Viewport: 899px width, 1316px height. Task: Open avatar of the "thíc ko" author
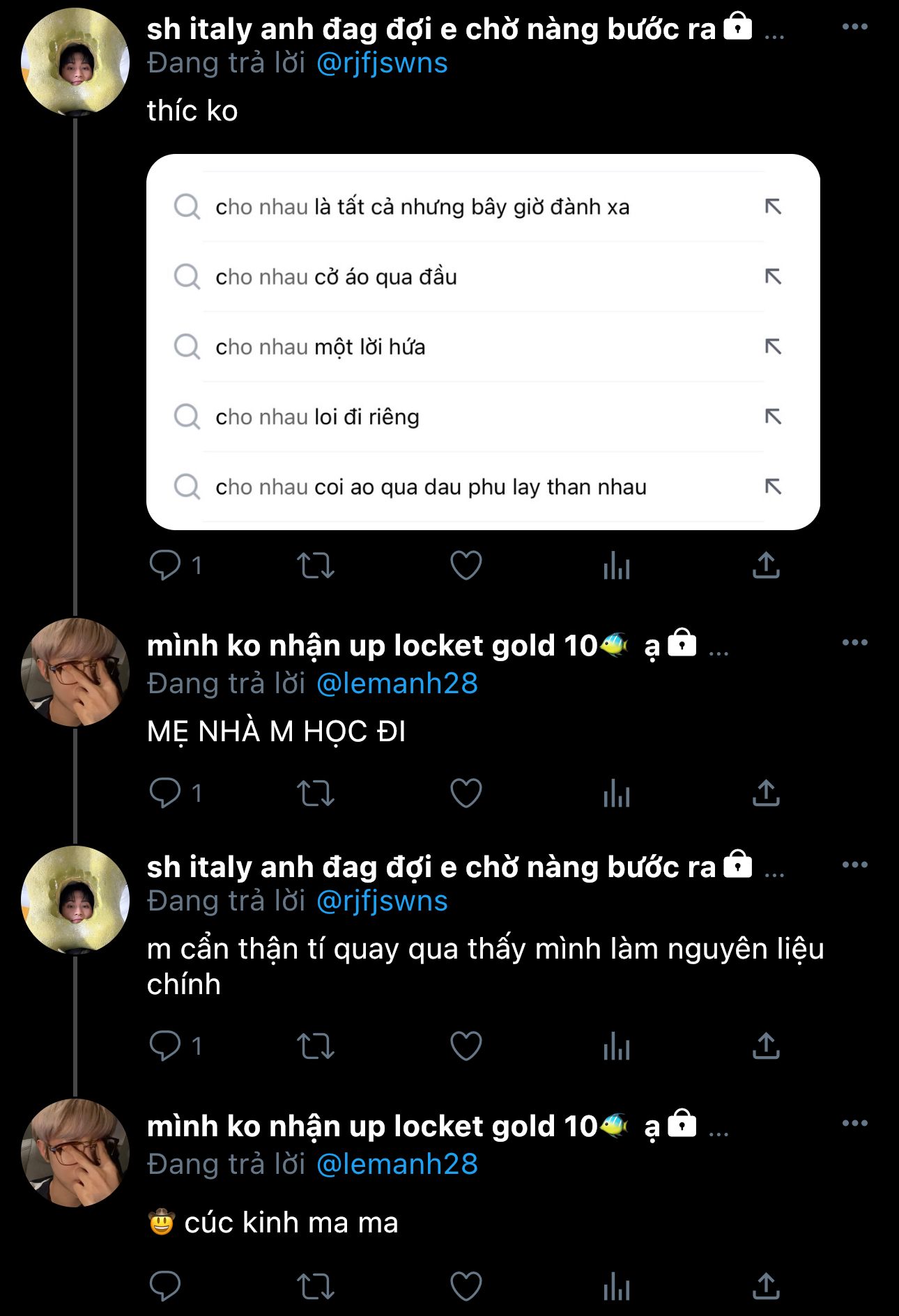(75, 62)
